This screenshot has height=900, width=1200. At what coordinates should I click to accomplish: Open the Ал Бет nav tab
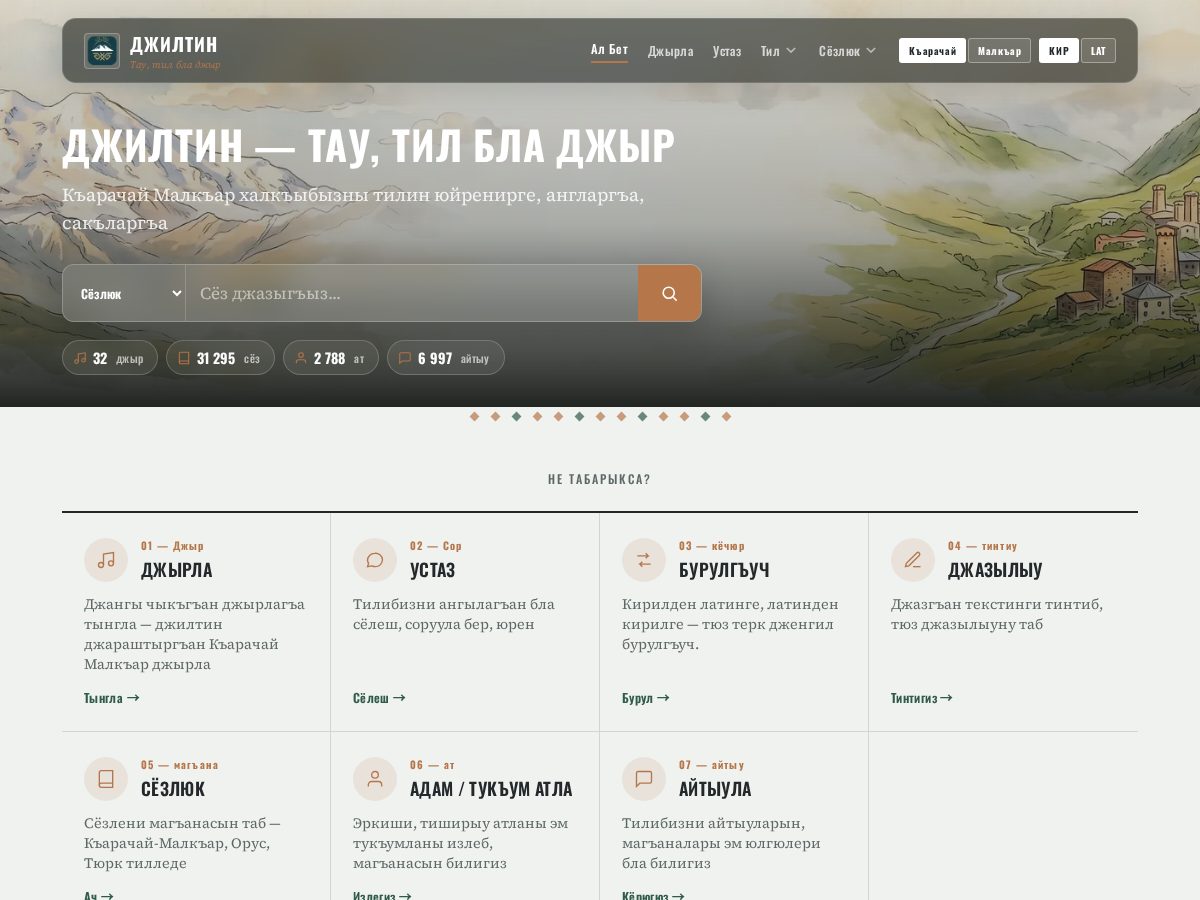[x=609, y=50]
